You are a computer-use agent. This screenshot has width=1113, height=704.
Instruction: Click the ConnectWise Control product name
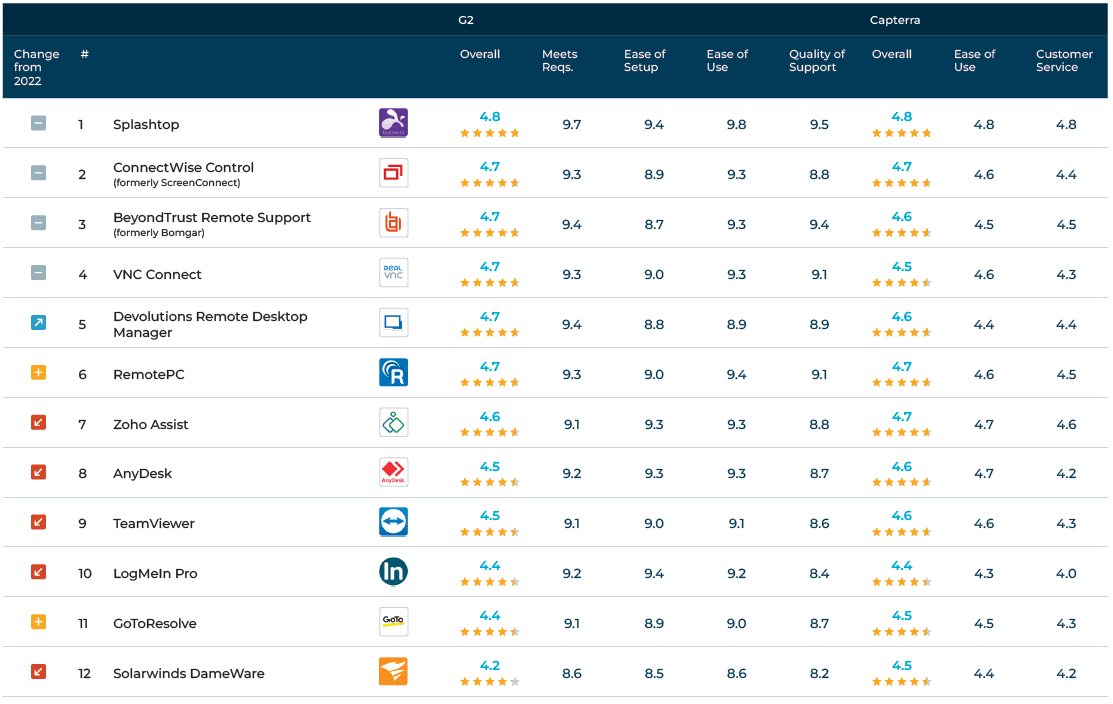point(183,167)
